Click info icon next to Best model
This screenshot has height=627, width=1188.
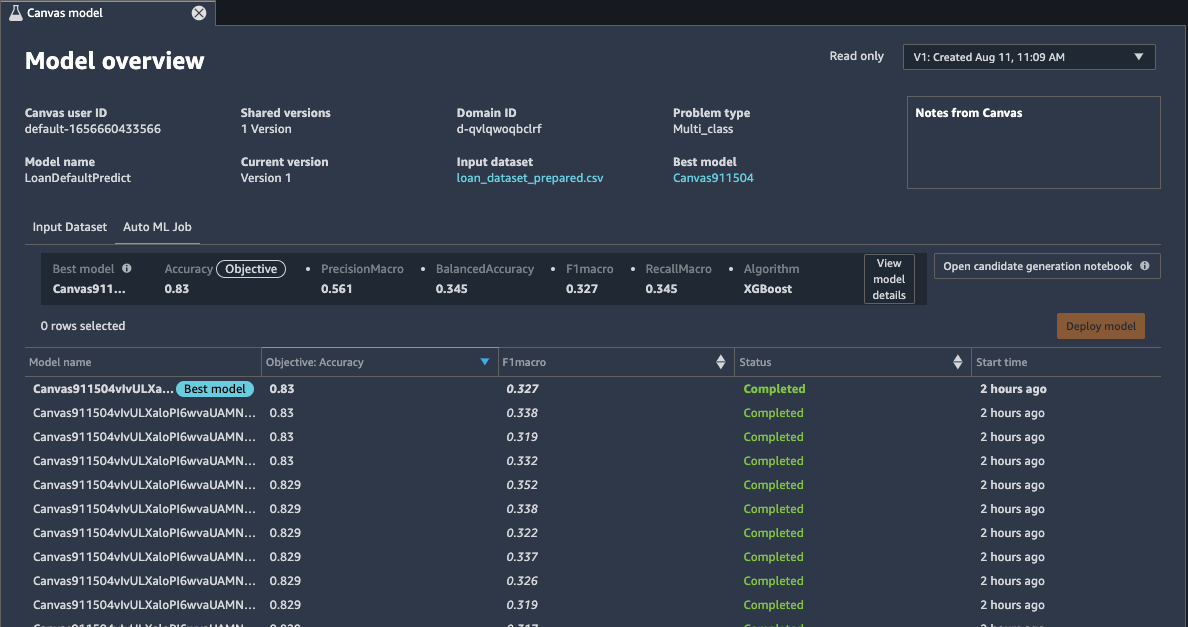click(x=127, y=269)
